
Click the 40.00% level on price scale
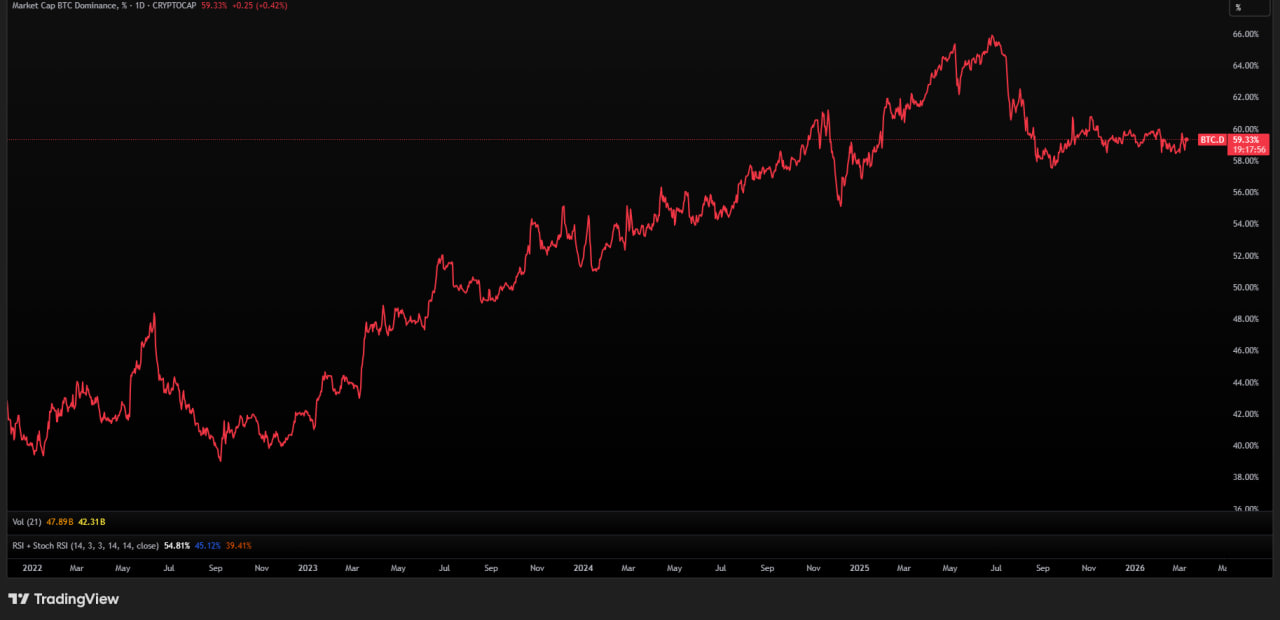tap(1245, 446)
